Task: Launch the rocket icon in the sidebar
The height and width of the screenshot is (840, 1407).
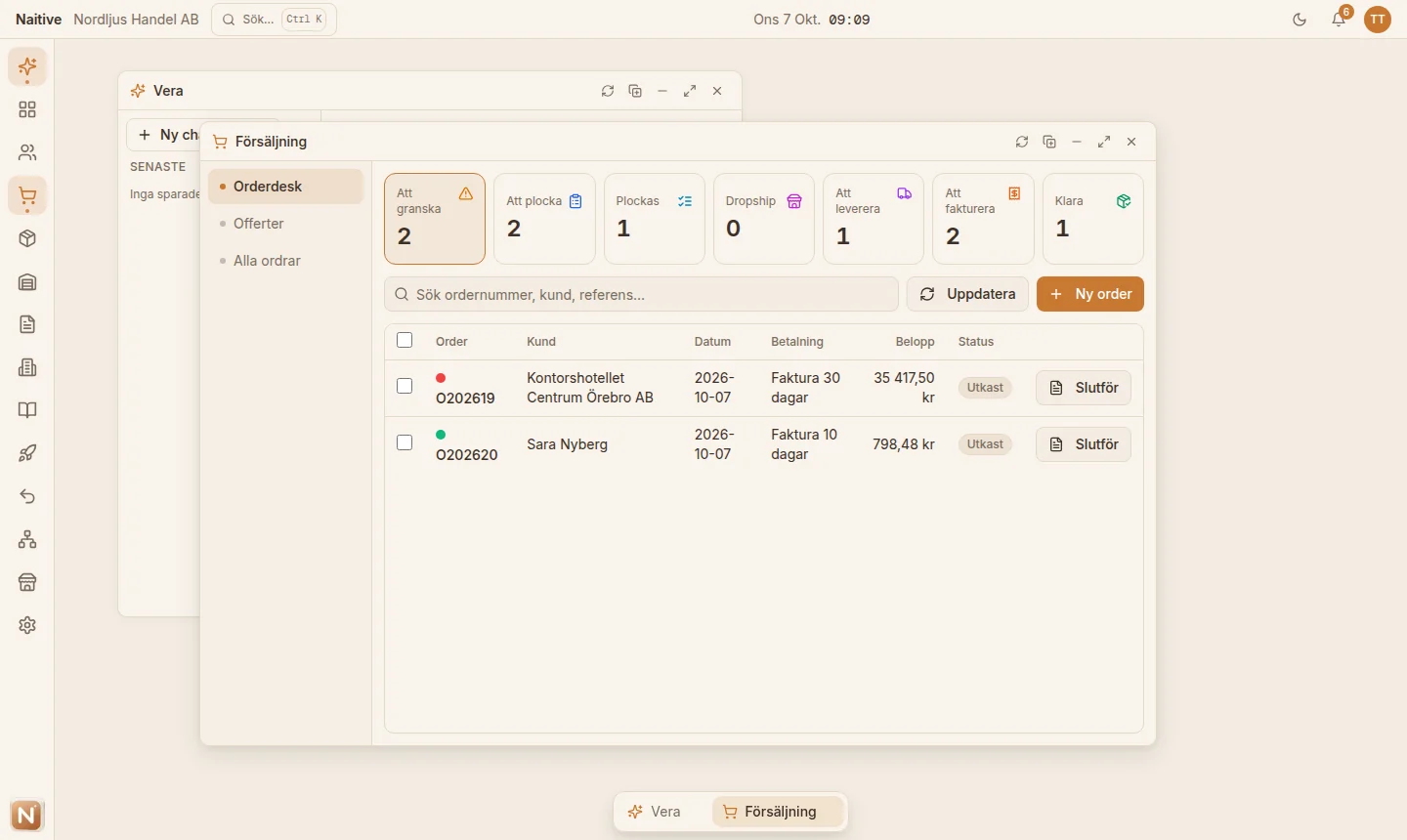Action: click(27, 454)
